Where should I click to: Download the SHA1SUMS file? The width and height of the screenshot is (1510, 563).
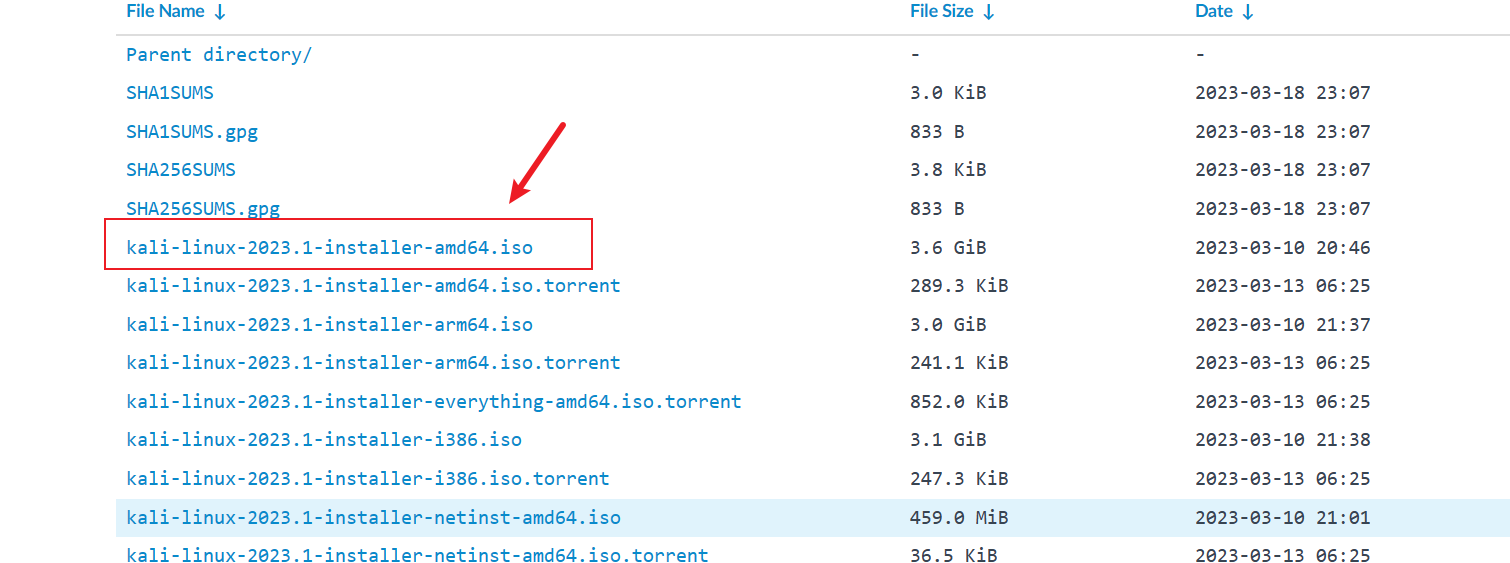coord(170,93)
